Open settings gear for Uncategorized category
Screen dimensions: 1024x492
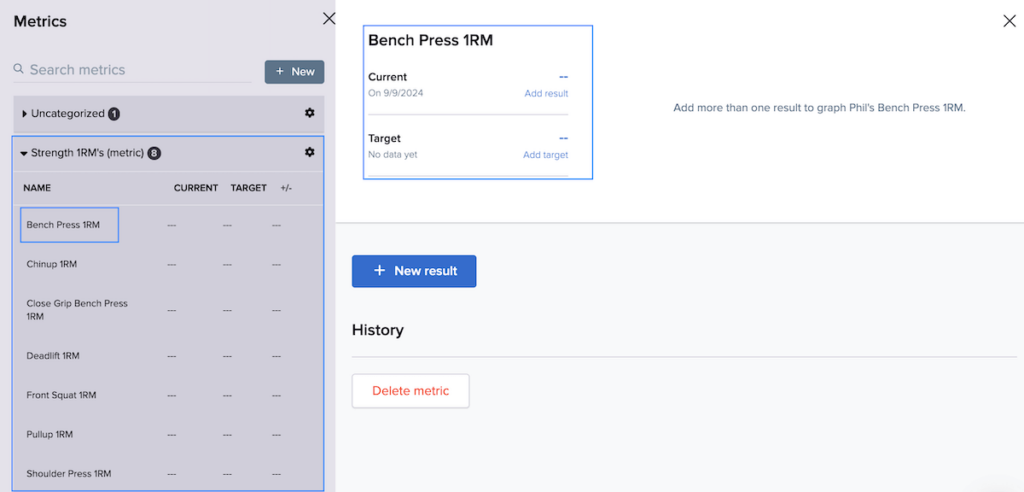coord(310,113)
